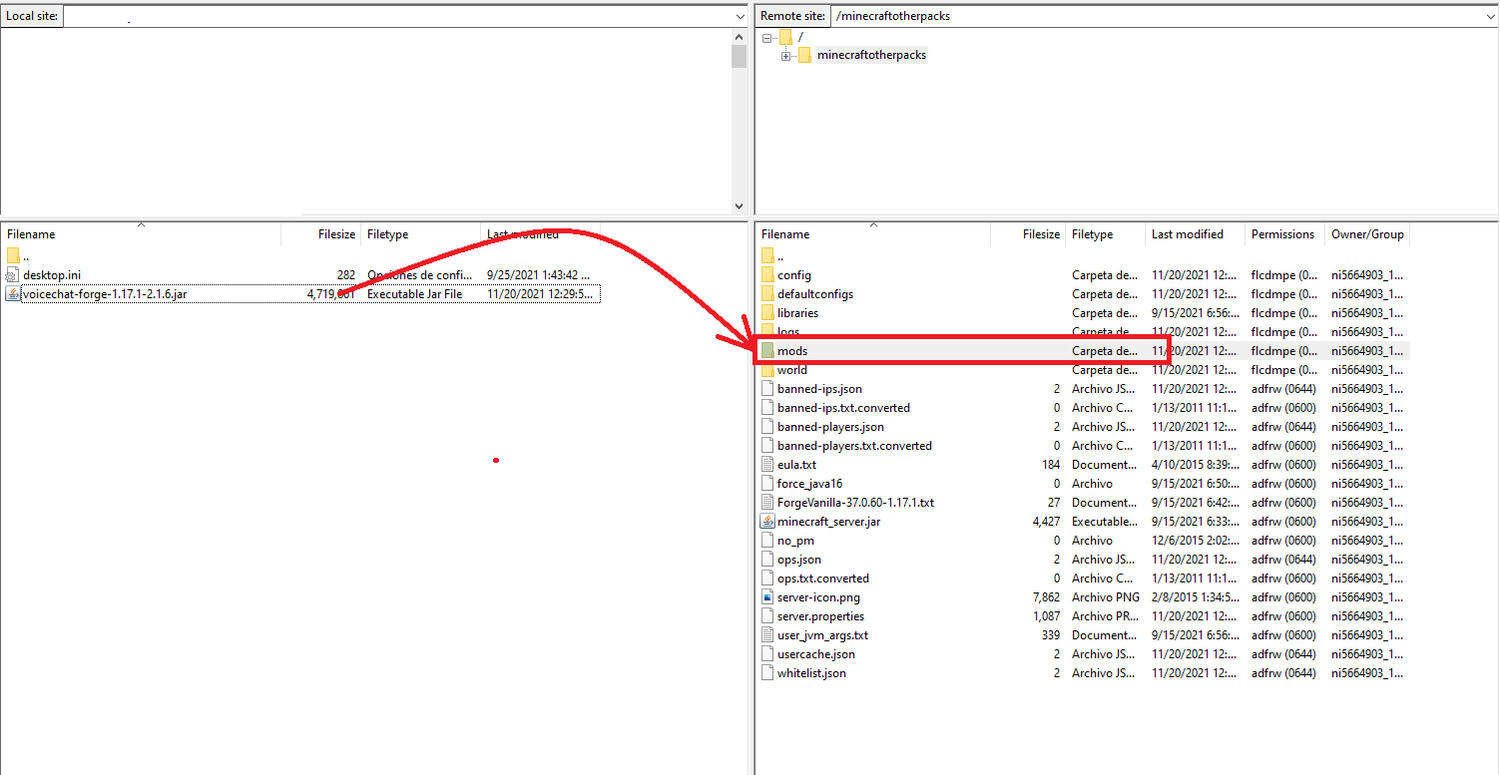Sort remote list by Permissions column

[x=1282, y=235]
